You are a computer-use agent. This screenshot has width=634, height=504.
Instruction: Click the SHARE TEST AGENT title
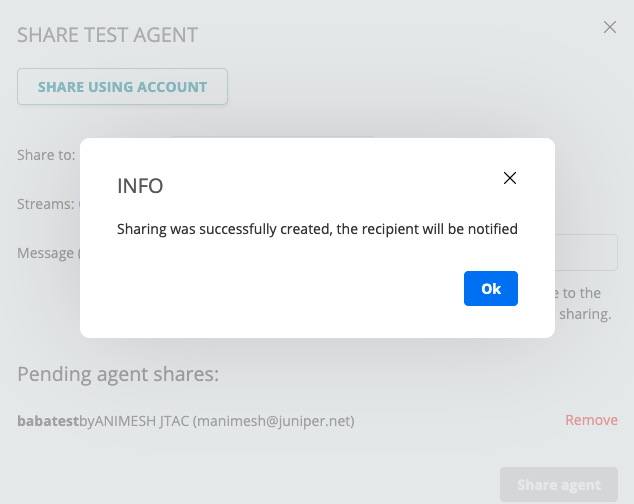pos(108,35)
